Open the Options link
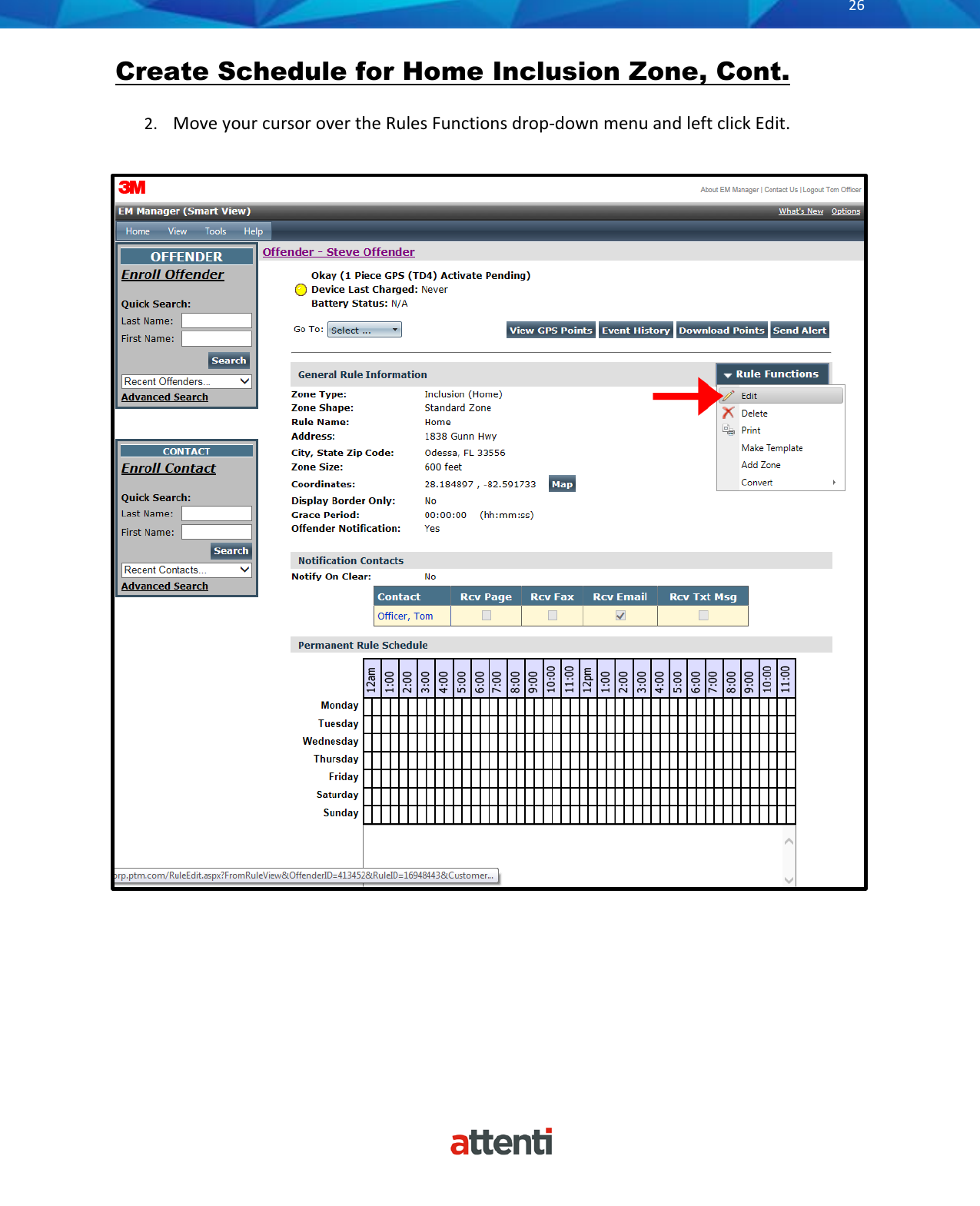Image resolution: width=980 pixels, height=1206 pixels. click(845, 211)
